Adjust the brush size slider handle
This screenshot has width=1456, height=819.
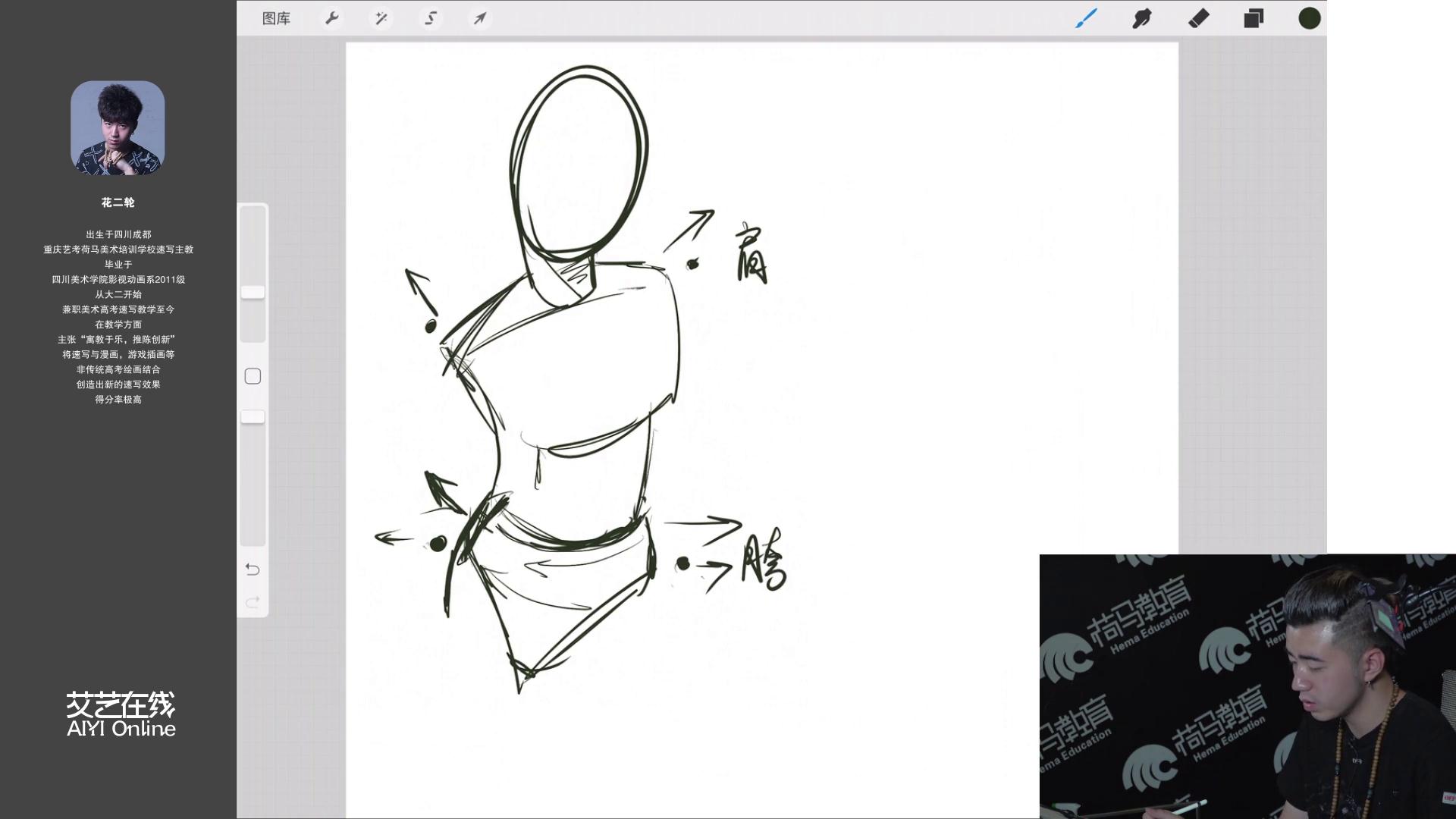point(253,292)
